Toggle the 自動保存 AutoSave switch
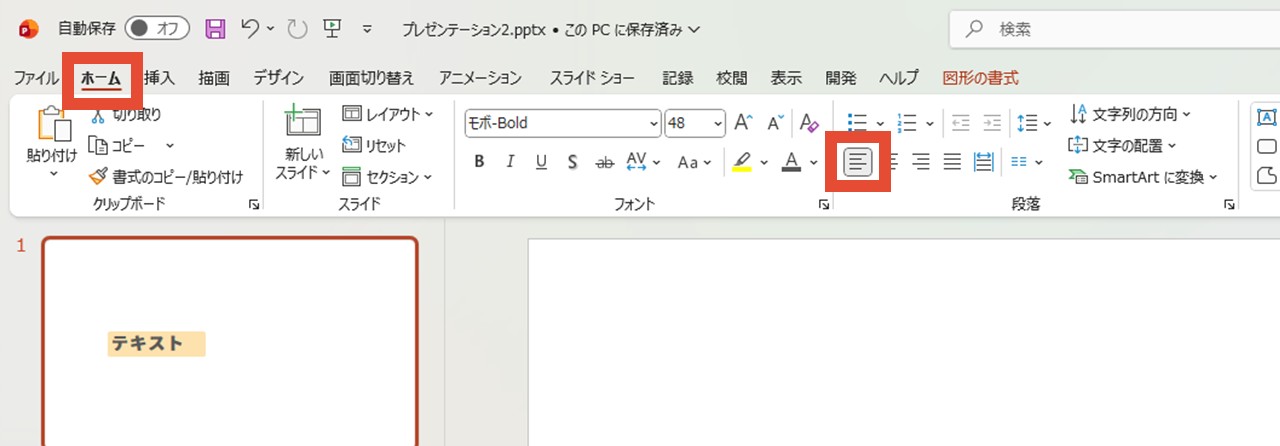Viewport: 1280px width, 446px height. pyautogui.click(x=158, y=29)
